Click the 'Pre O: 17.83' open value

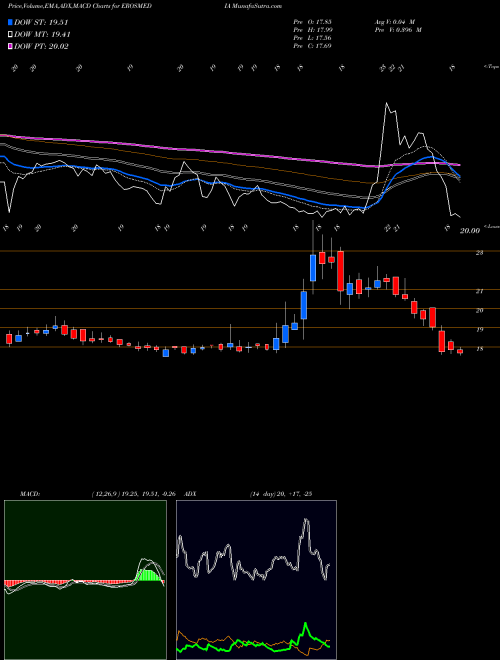312,22
